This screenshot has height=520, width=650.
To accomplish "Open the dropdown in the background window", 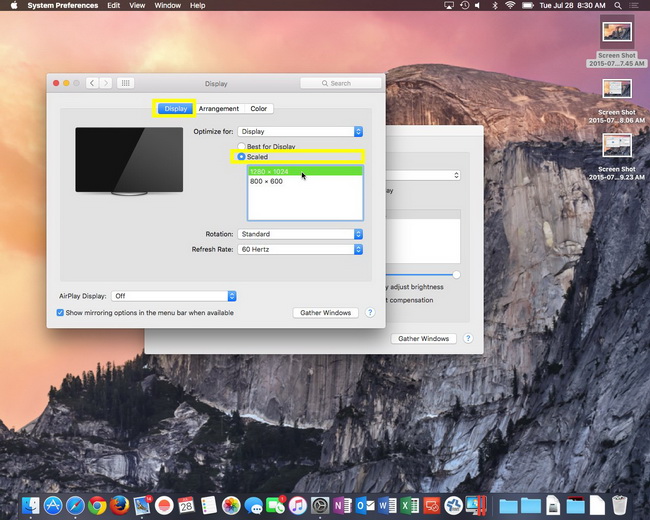I will click(x=423, y=175).
